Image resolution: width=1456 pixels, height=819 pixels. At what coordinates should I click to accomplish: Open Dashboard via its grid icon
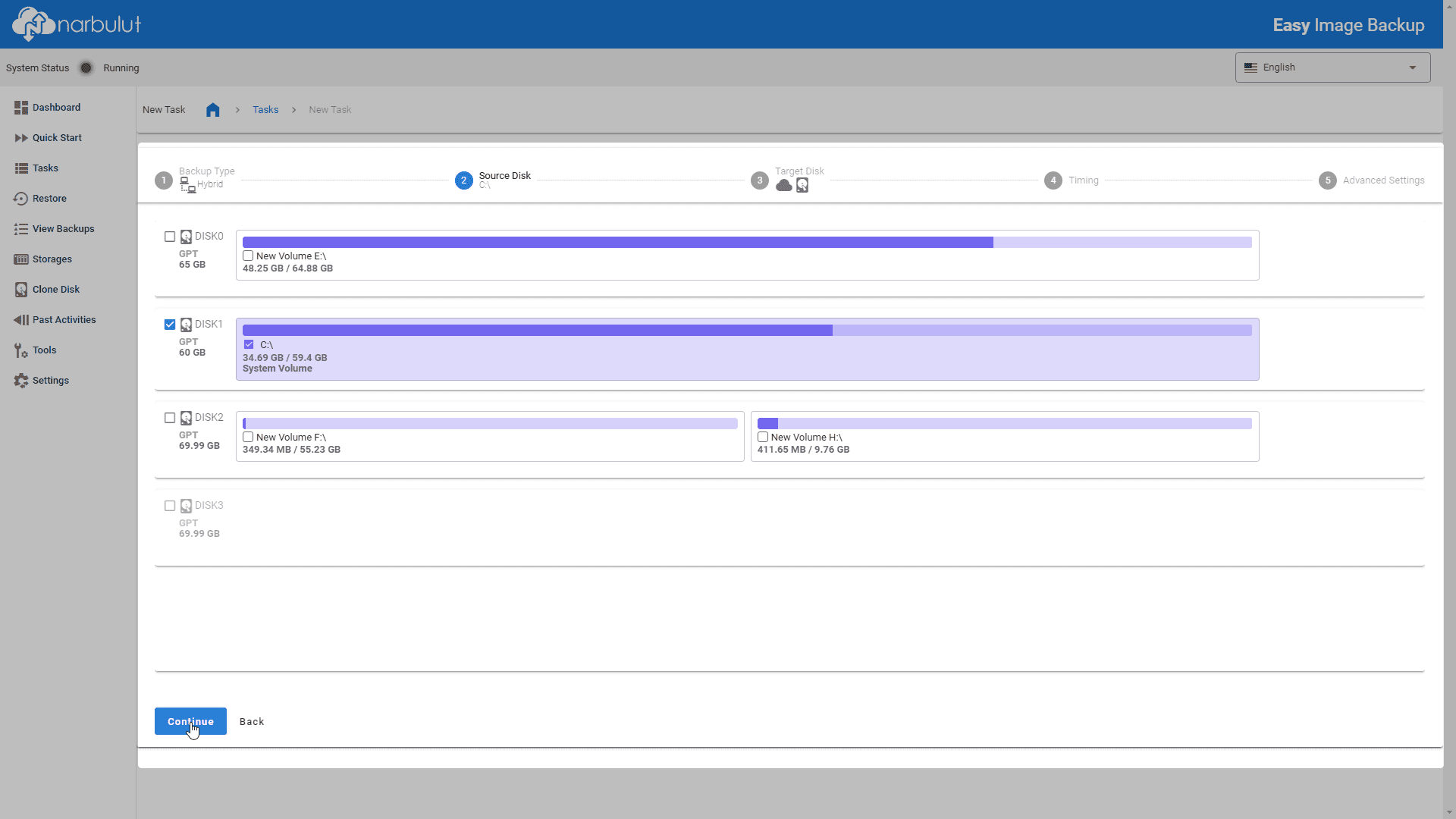(x=21, y=108)
